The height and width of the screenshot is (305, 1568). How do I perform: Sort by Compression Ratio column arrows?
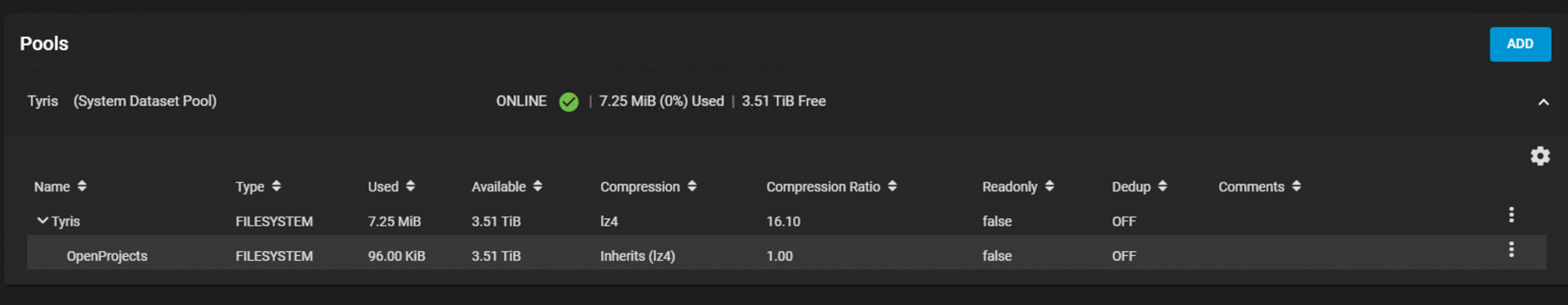(892, 186)
